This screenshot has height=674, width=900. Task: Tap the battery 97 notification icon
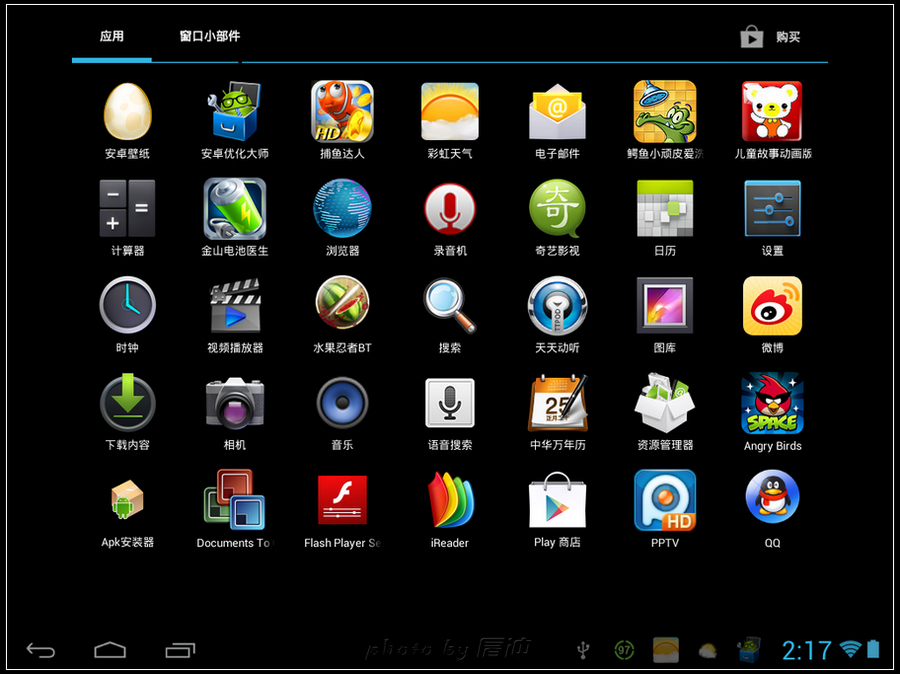624,650
